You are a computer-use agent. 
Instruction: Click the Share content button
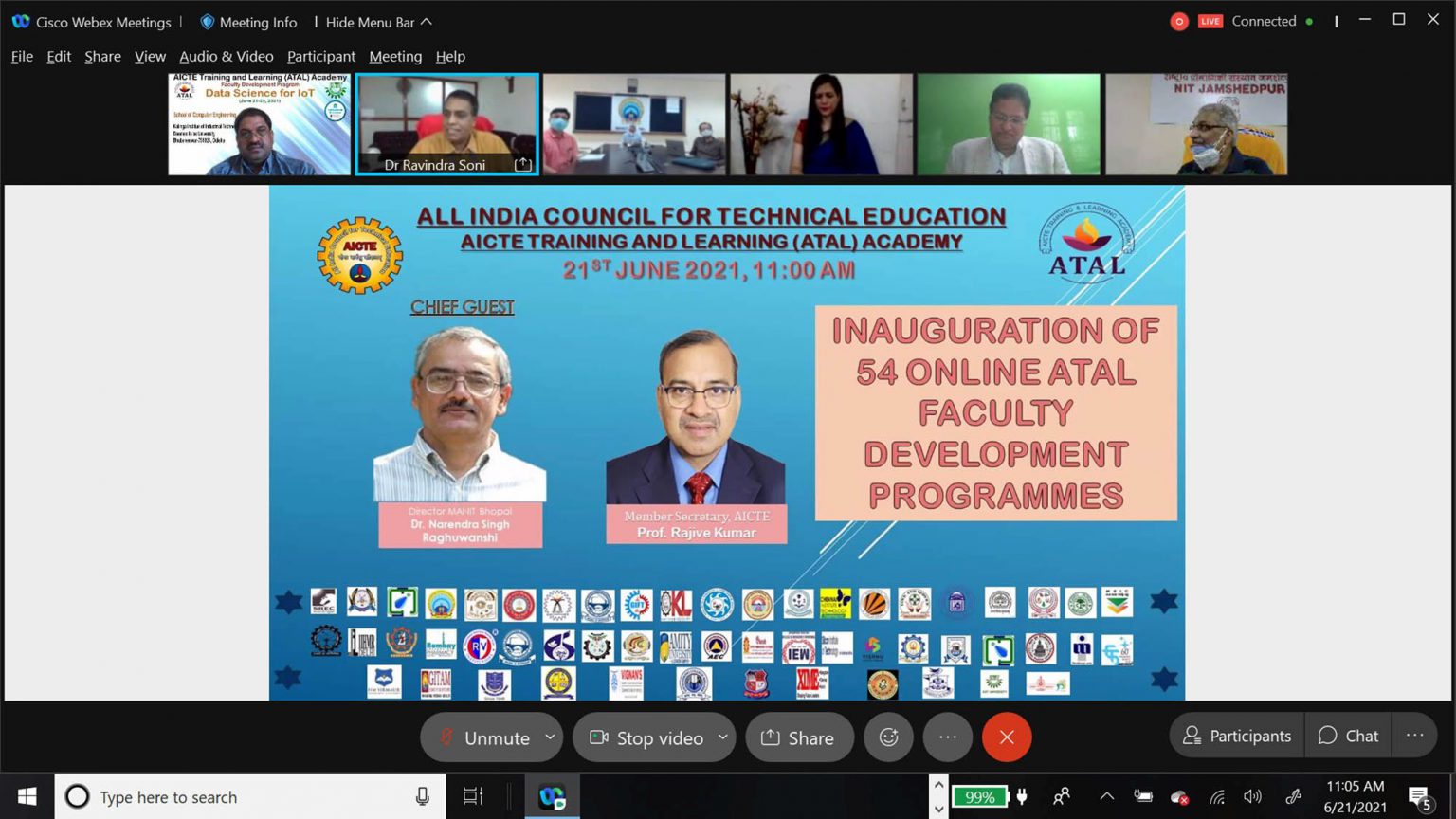click(x=798, y=737)
